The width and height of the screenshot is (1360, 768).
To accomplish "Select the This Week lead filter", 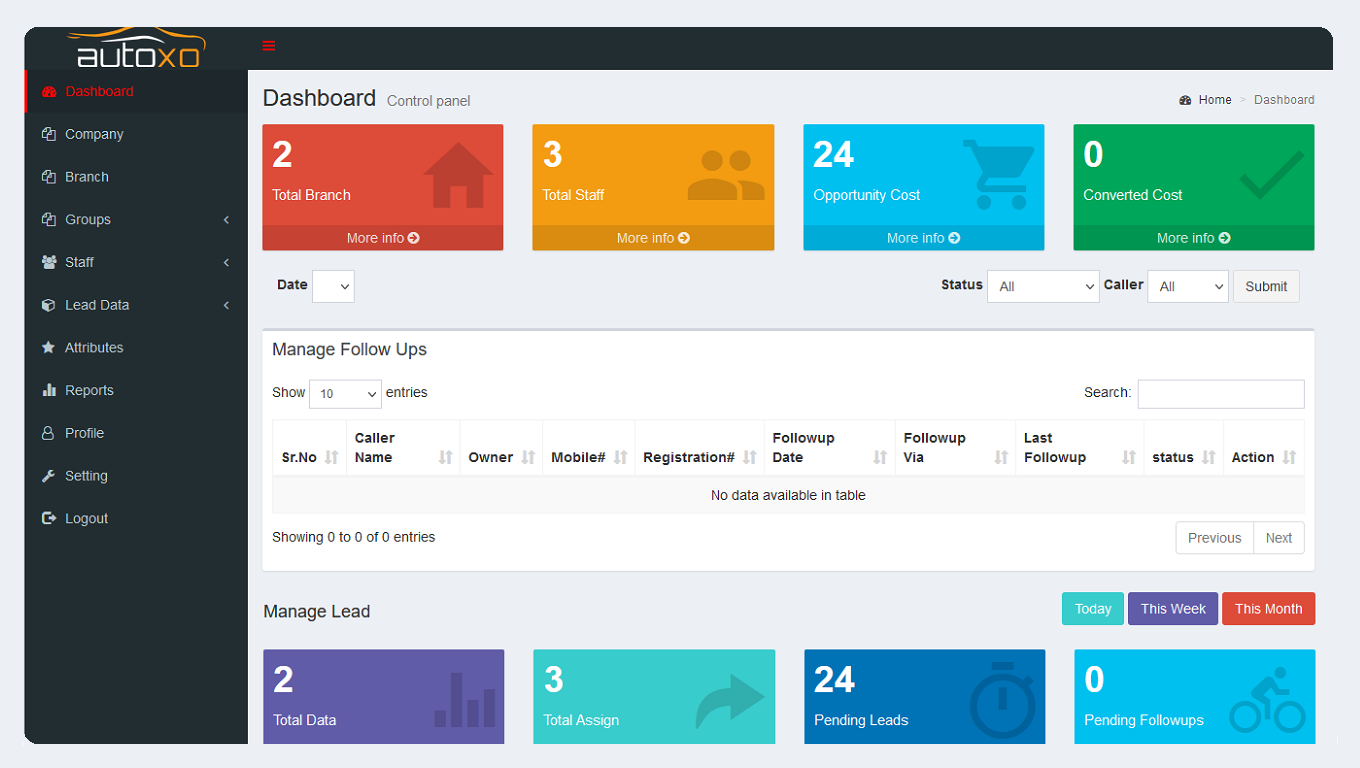I will coord(1172,609).
